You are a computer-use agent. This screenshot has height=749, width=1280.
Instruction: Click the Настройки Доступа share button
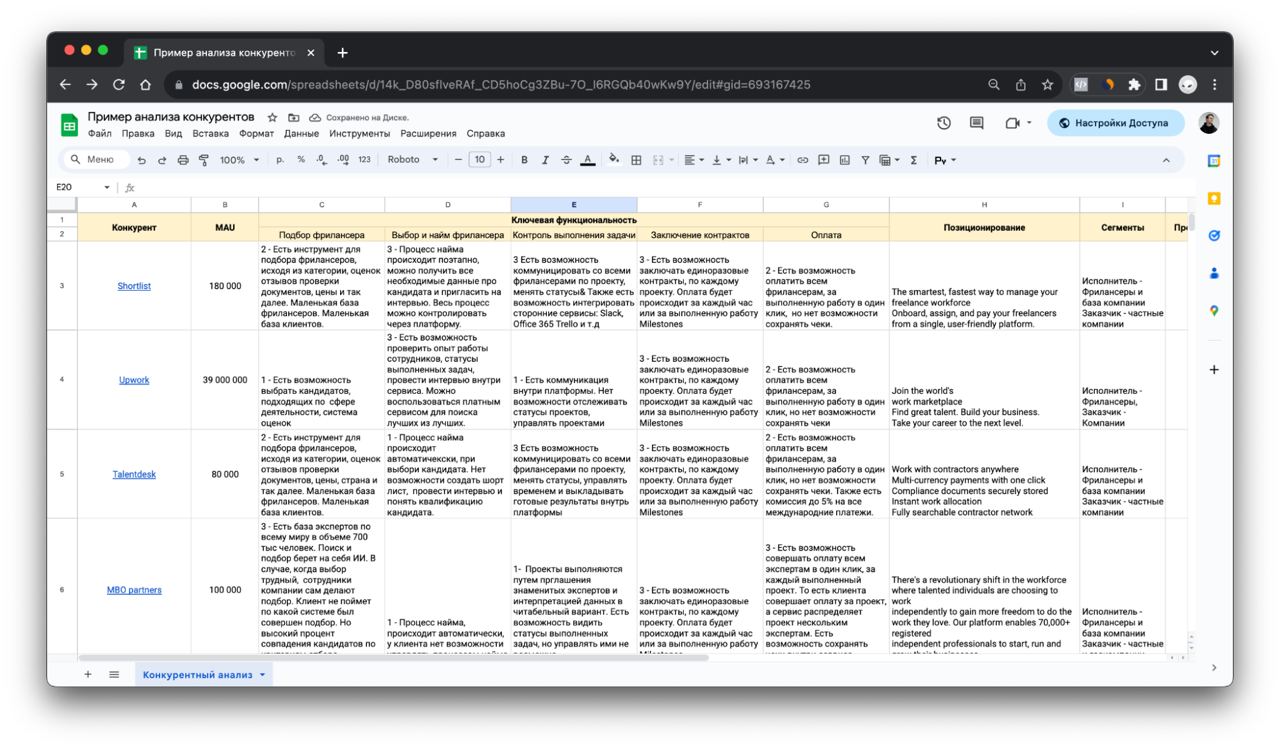pos(1115,123)
